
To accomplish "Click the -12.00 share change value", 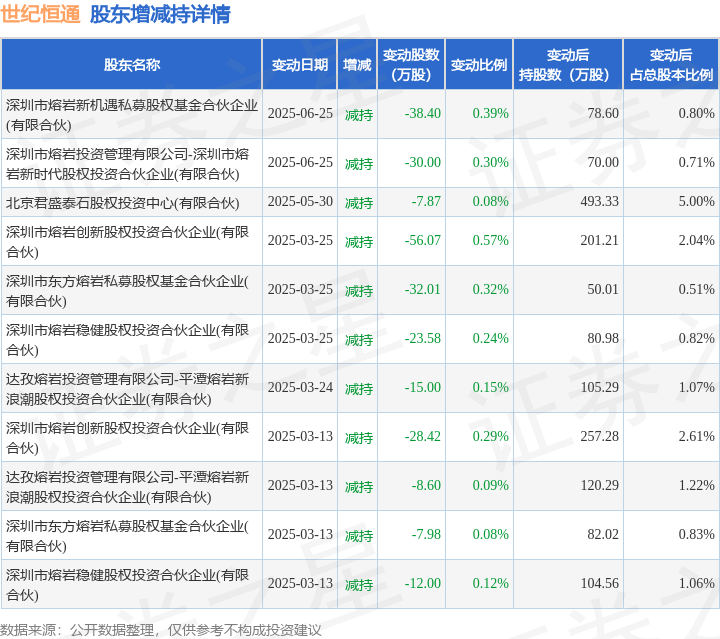I will coord(422,584).
